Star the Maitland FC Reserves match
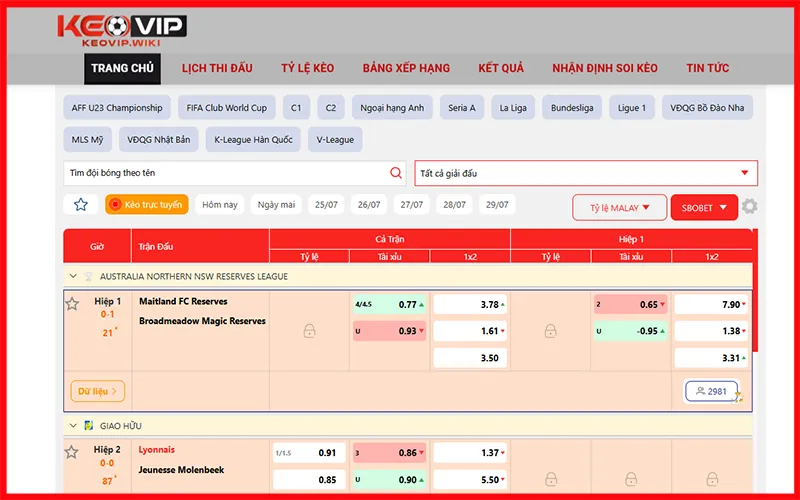This screenshot has height=500, width=800. (72, 303)
